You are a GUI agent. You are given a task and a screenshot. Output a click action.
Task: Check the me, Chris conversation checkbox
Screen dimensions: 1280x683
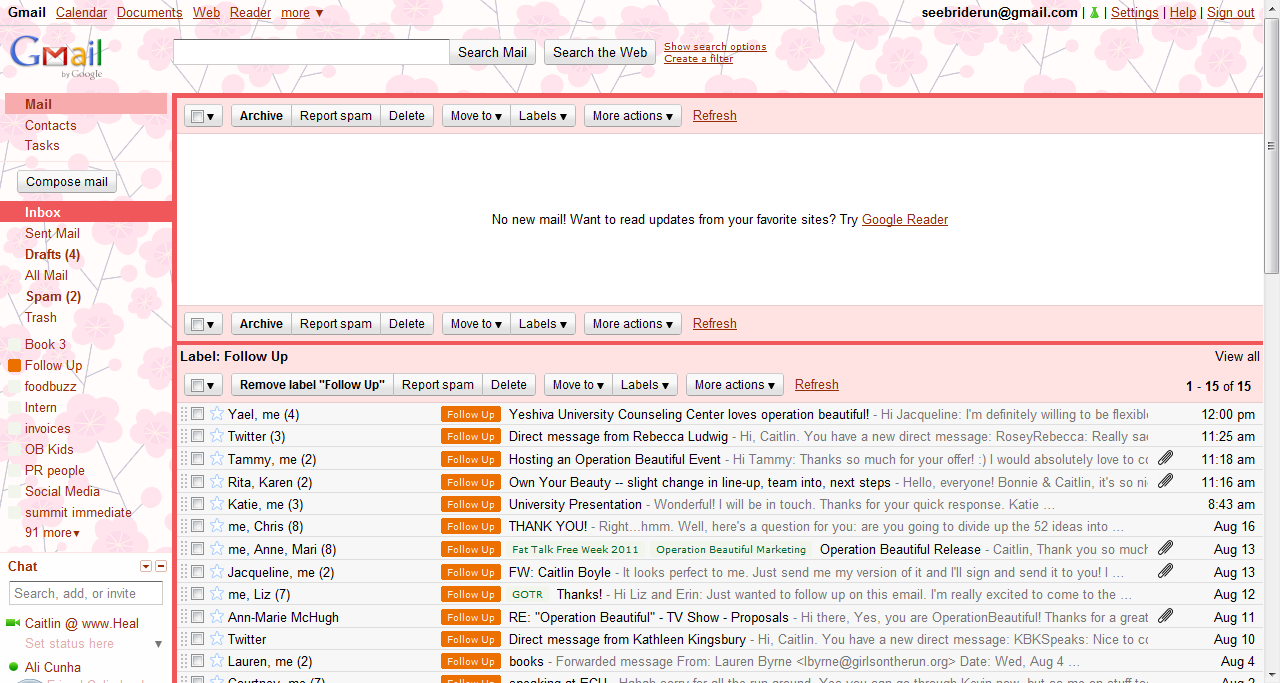pyautogui.click(x=198, y=526)
